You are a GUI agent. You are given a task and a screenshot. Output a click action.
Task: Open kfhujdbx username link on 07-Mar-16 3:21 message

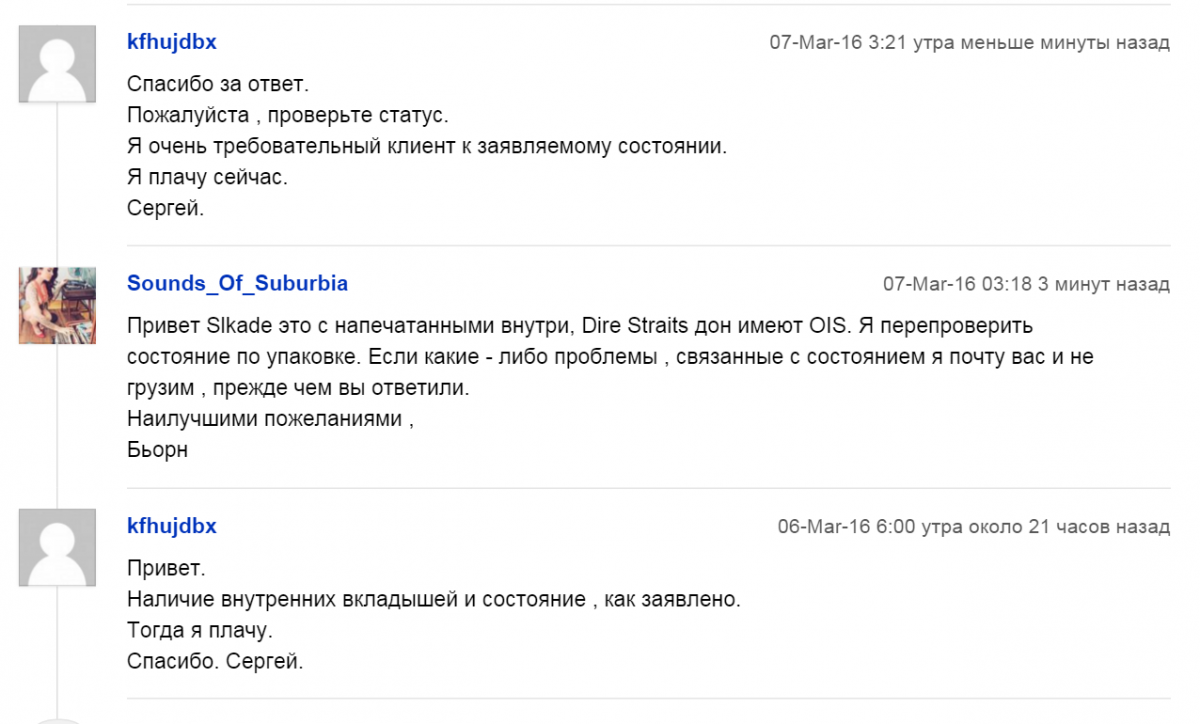(x=172, y=42)
